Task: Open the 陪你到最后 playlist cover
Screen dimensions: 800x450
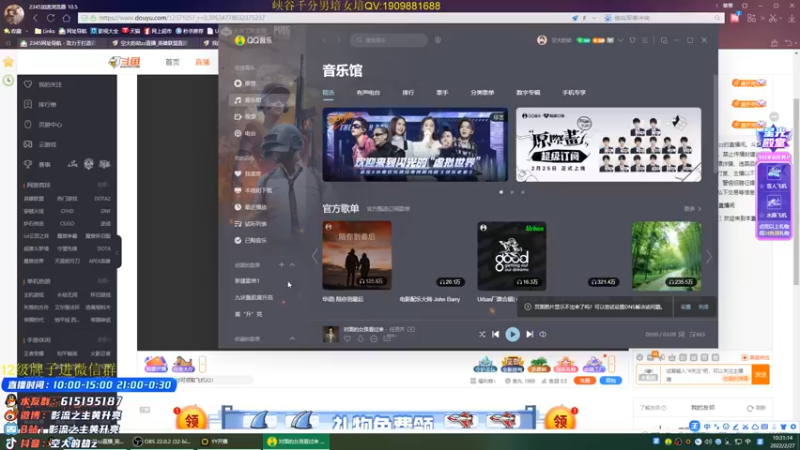Action: 357,256
